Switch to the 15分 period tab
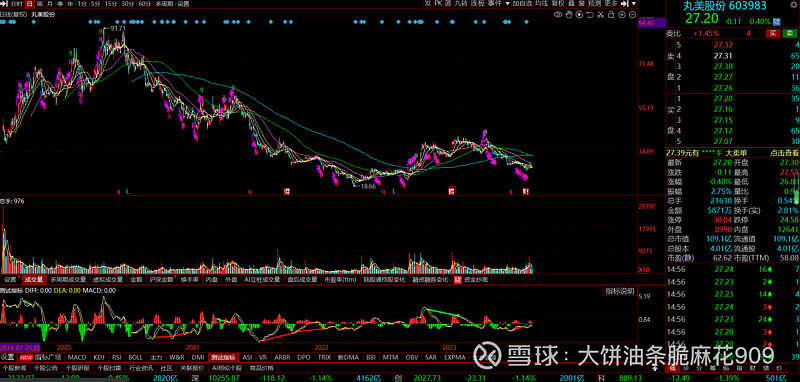Screen dimensions: 800x382 [x=111, y=4]
